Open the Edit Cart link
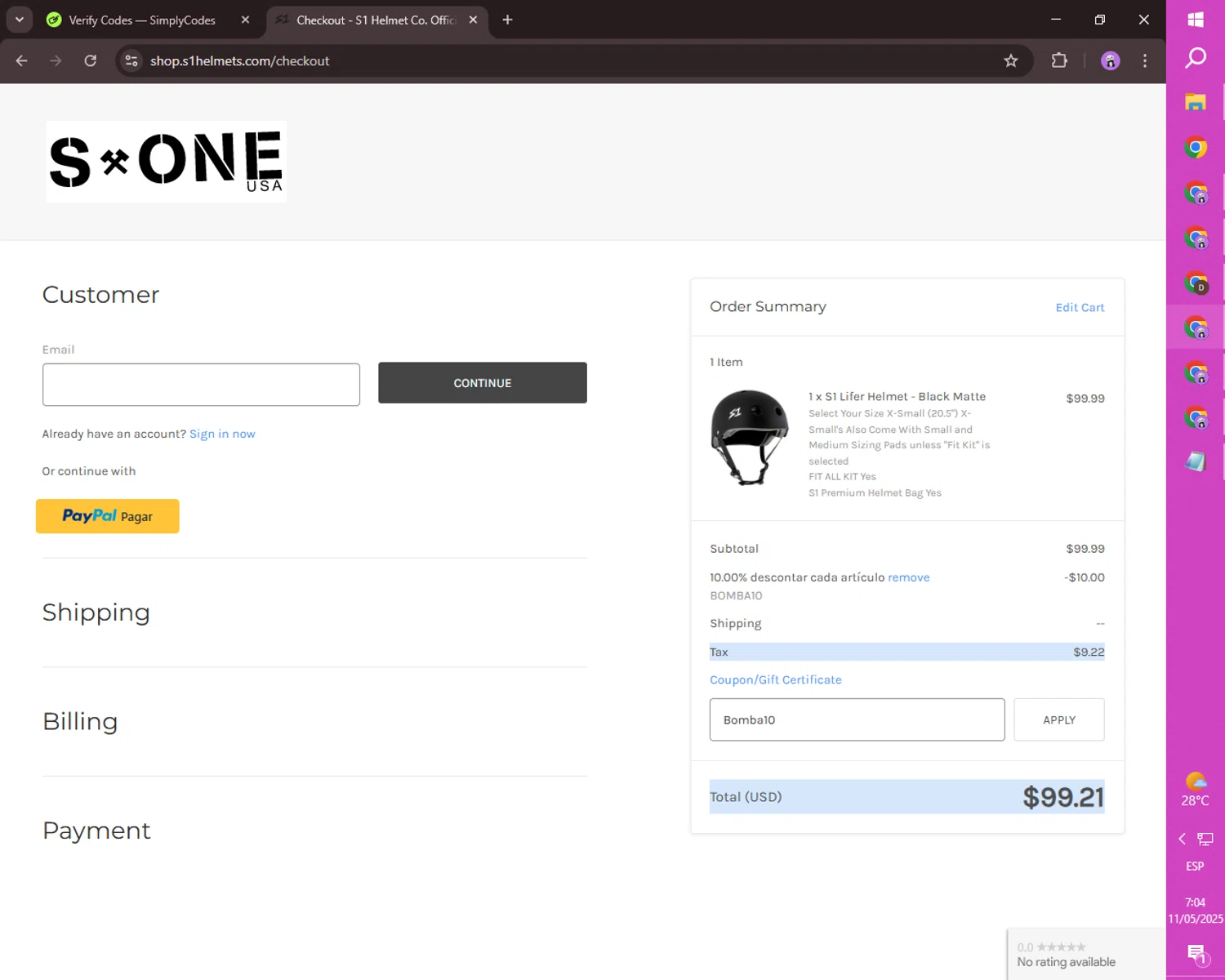The width and height of the screenshot is (1225, 980). tap(1080, 307)
